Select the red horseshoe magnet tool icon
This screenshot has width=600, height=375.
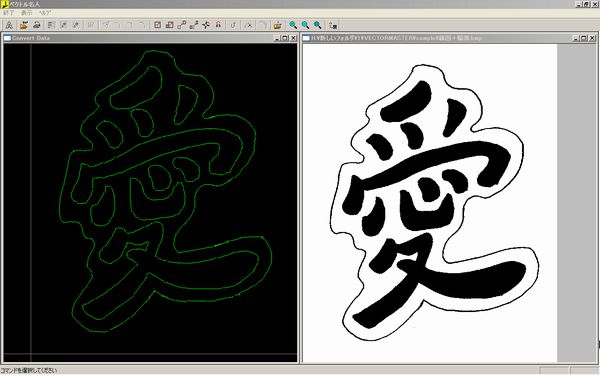(x=218, y=25)
